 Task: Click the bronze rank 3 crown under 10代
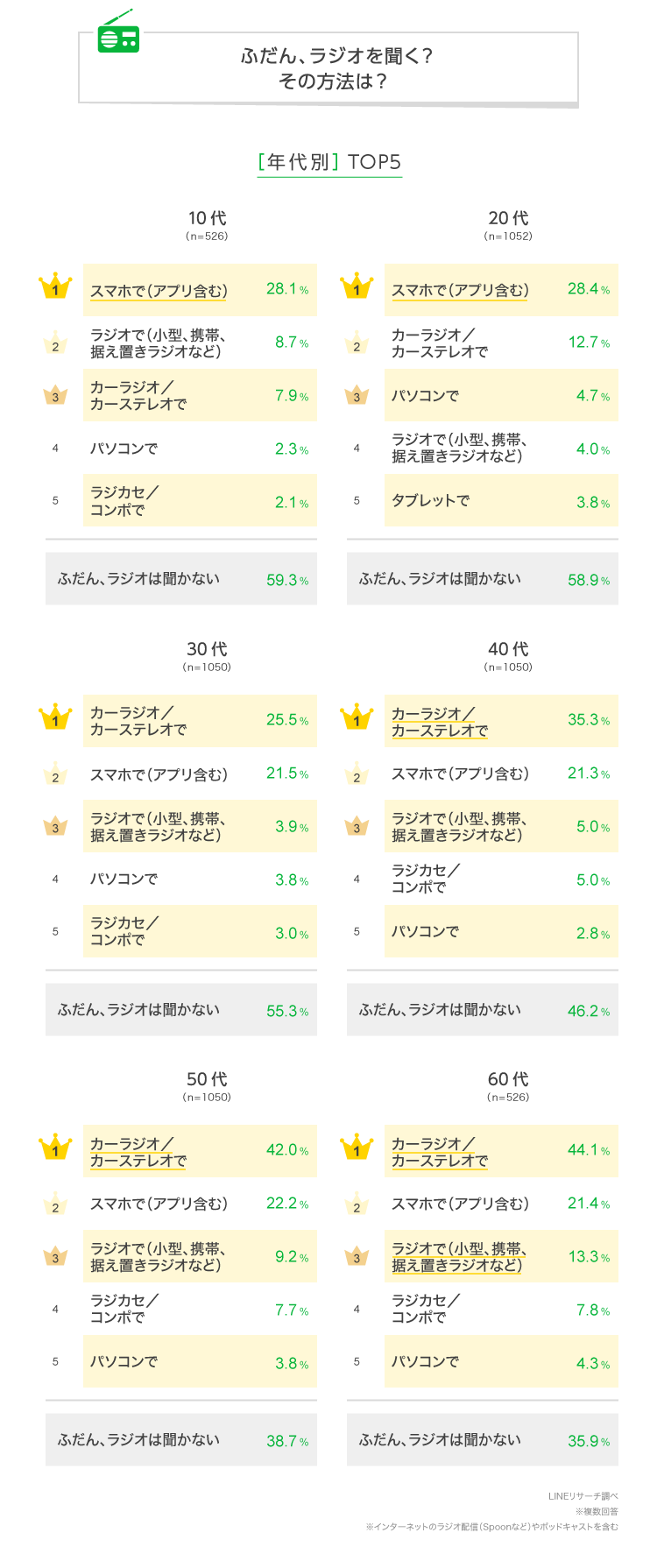click(x=55, y=396)
